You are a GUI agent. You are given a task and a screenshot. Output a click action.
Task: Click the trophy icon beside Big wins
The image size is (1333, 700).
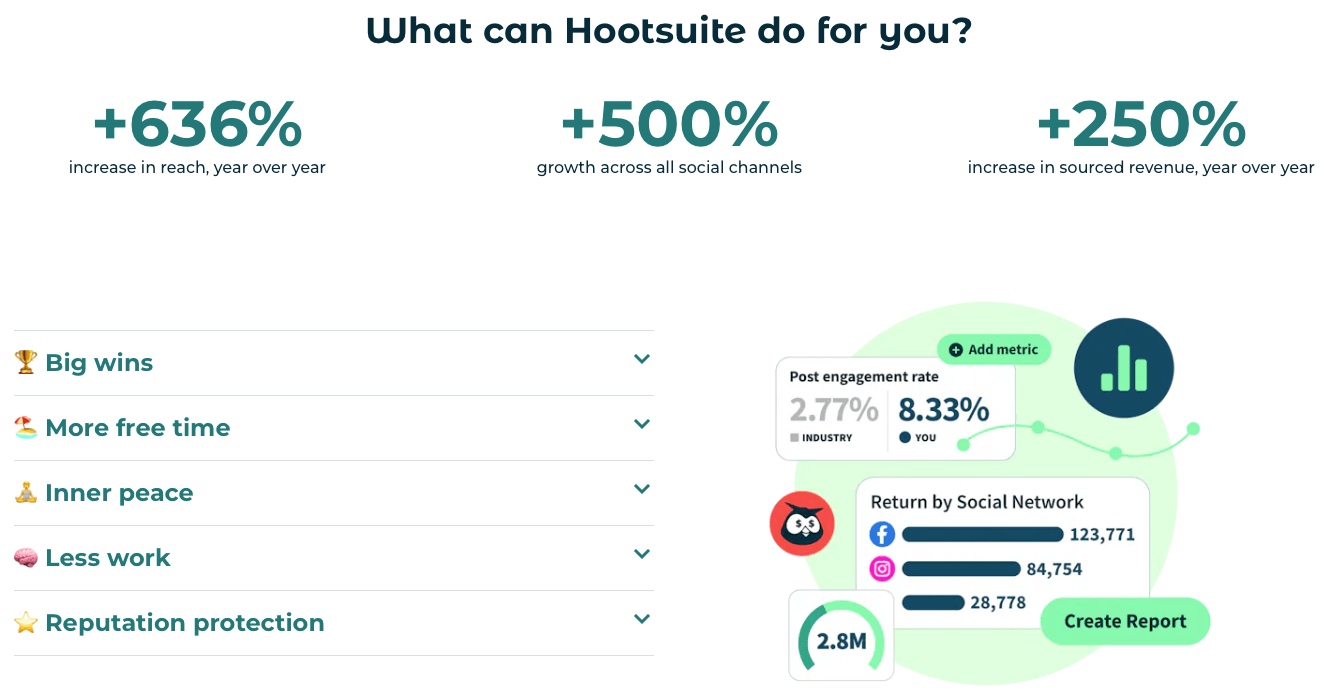(x=26, y=361)
